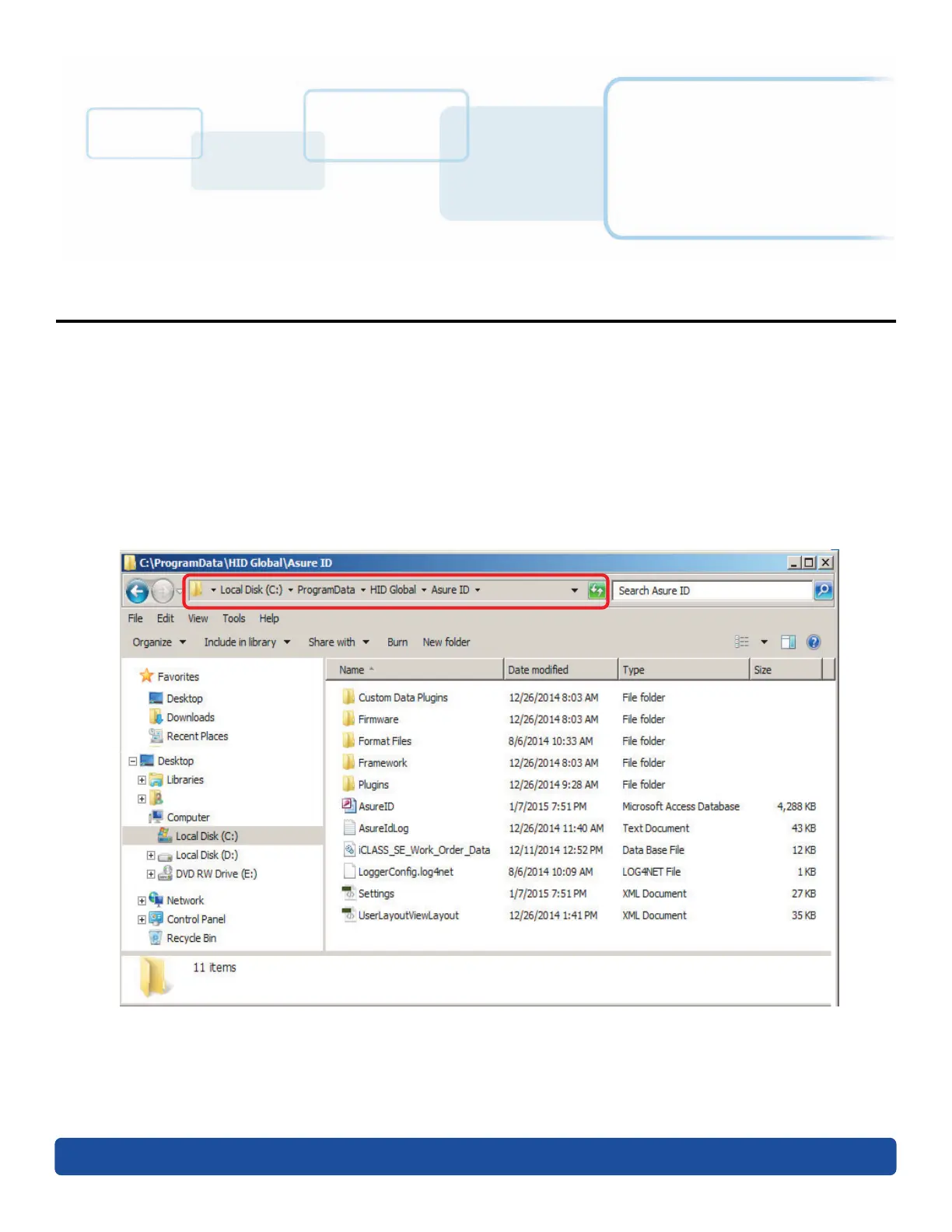Viewport: 952px width, 1232px height.
Task: Click the AsureID Access database icon
Action: pyautogui.click(x=349, y=806)
